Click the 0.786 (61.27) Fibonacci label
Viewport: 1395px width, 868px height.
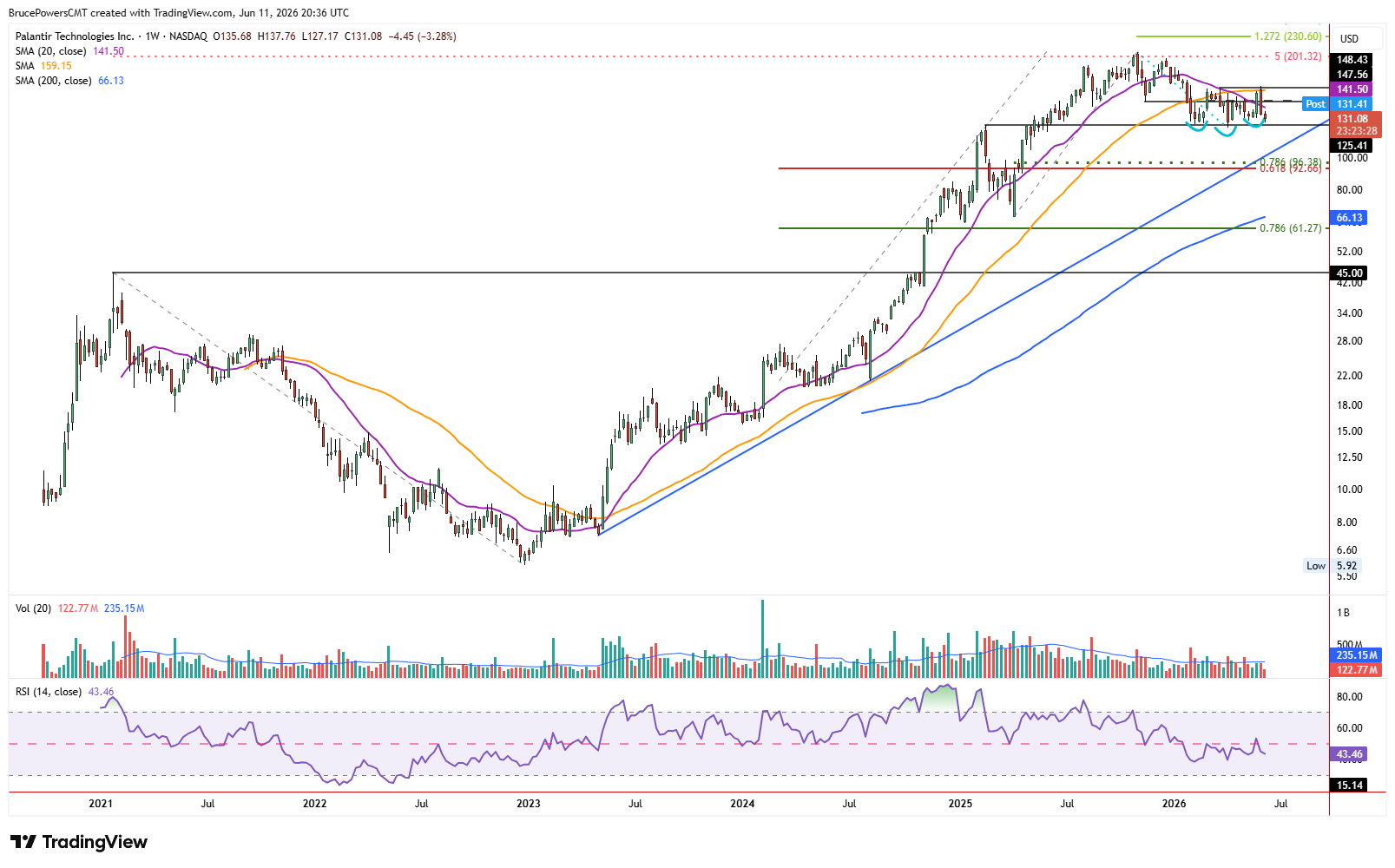(x=1291, y=228)
